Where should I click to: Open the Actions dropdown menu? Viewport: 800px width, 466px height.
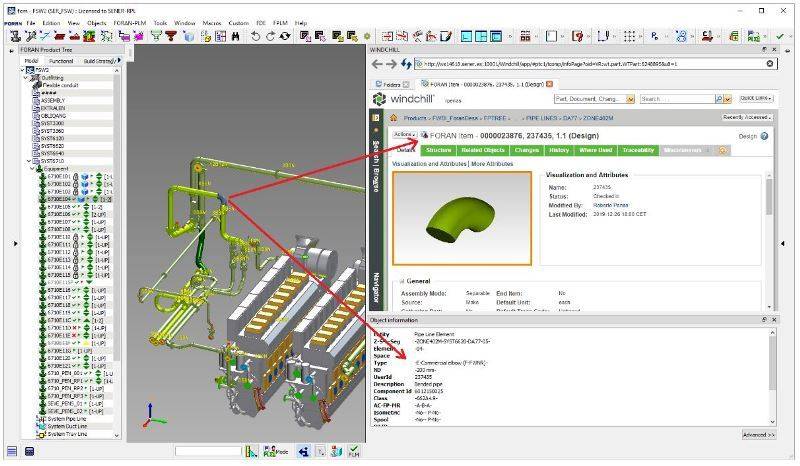pyautogui.click(x=404, y=134)
